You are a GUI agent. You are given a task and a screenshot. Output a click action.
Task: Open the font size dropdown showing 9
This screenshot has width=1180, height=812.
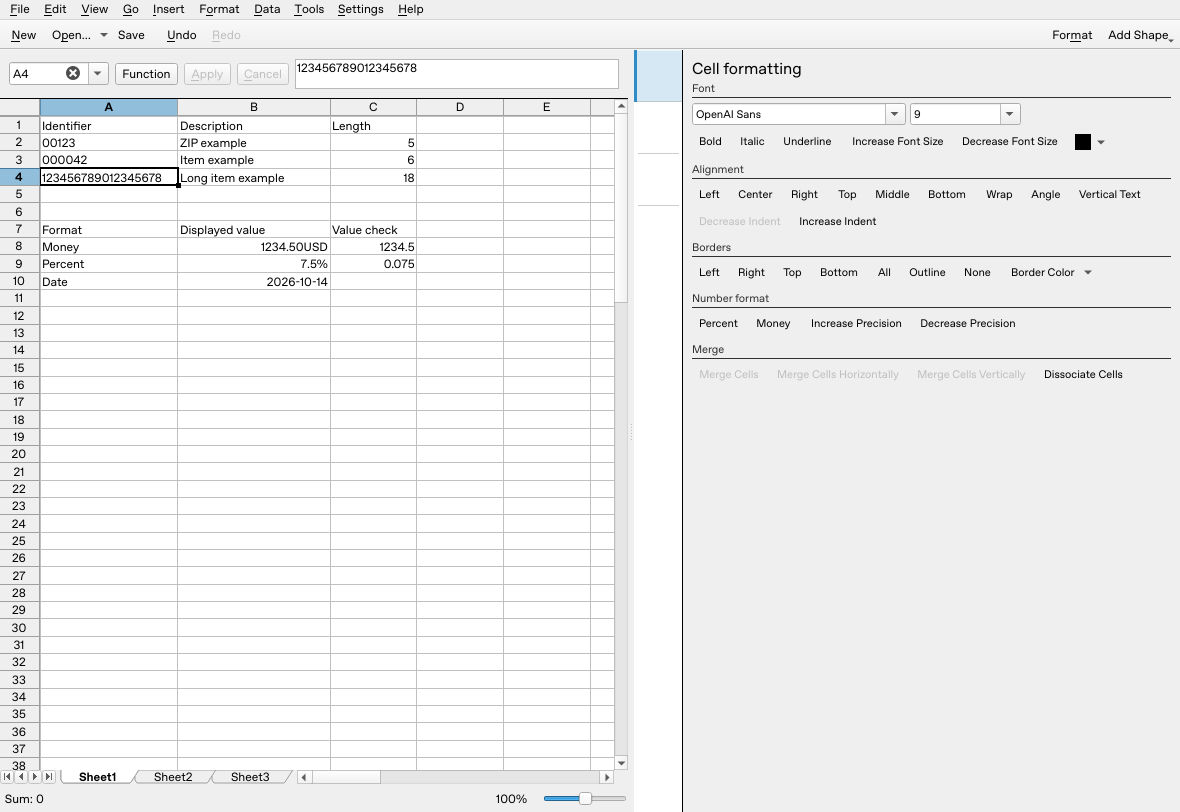pos(1010,114)
